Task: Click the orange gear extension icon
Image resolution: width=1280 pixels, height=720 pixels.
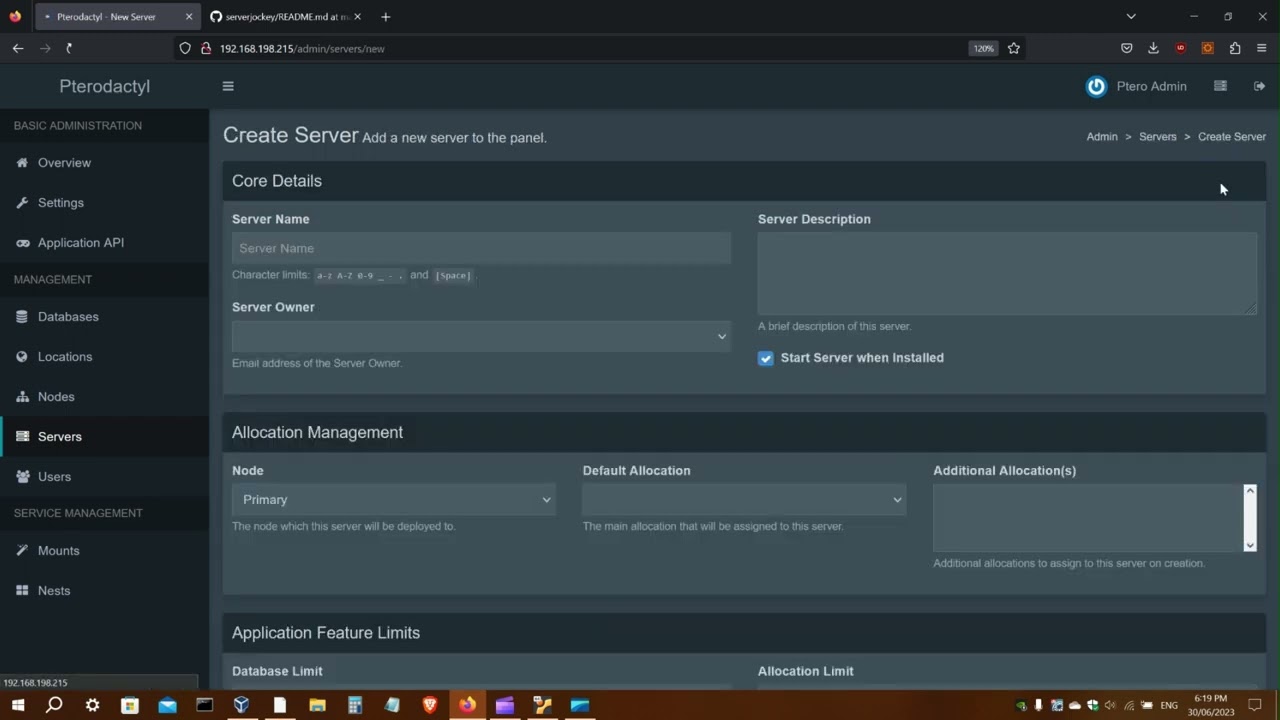Action: coord(1207,48)
